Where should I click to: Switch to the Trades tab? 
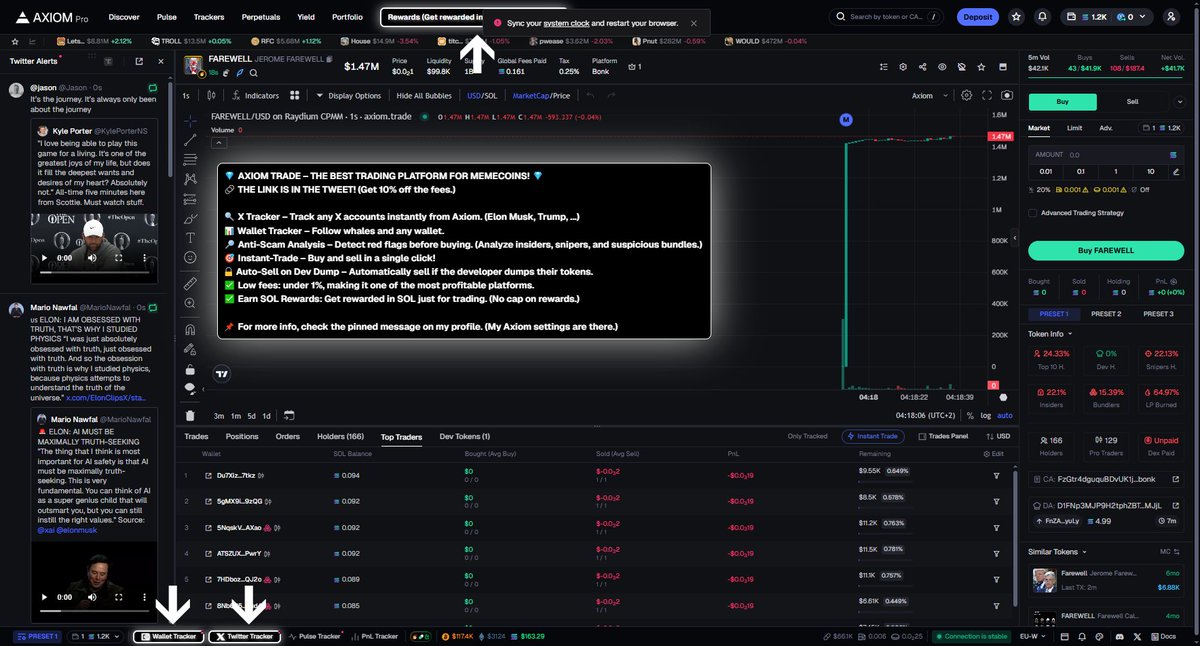coord(196,436)
